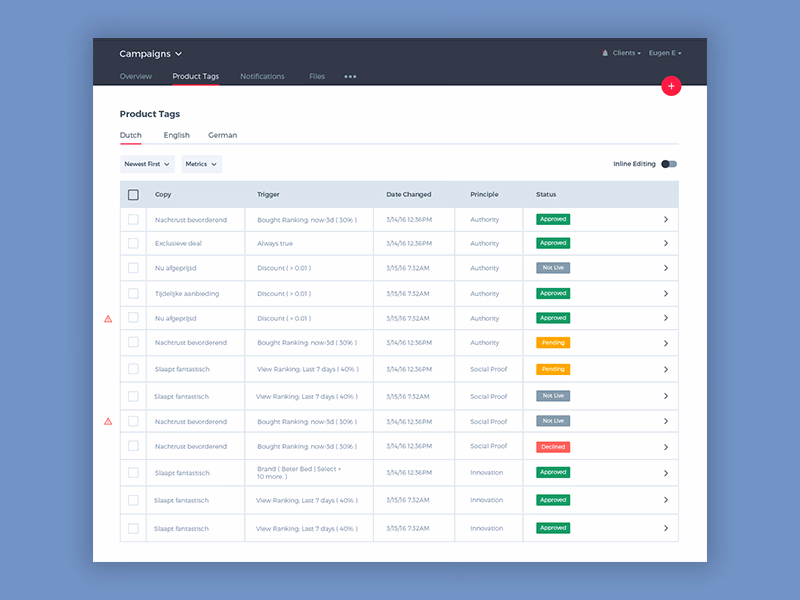Select the Product Tags tab
800x600 pixels.
pos(195,77)
